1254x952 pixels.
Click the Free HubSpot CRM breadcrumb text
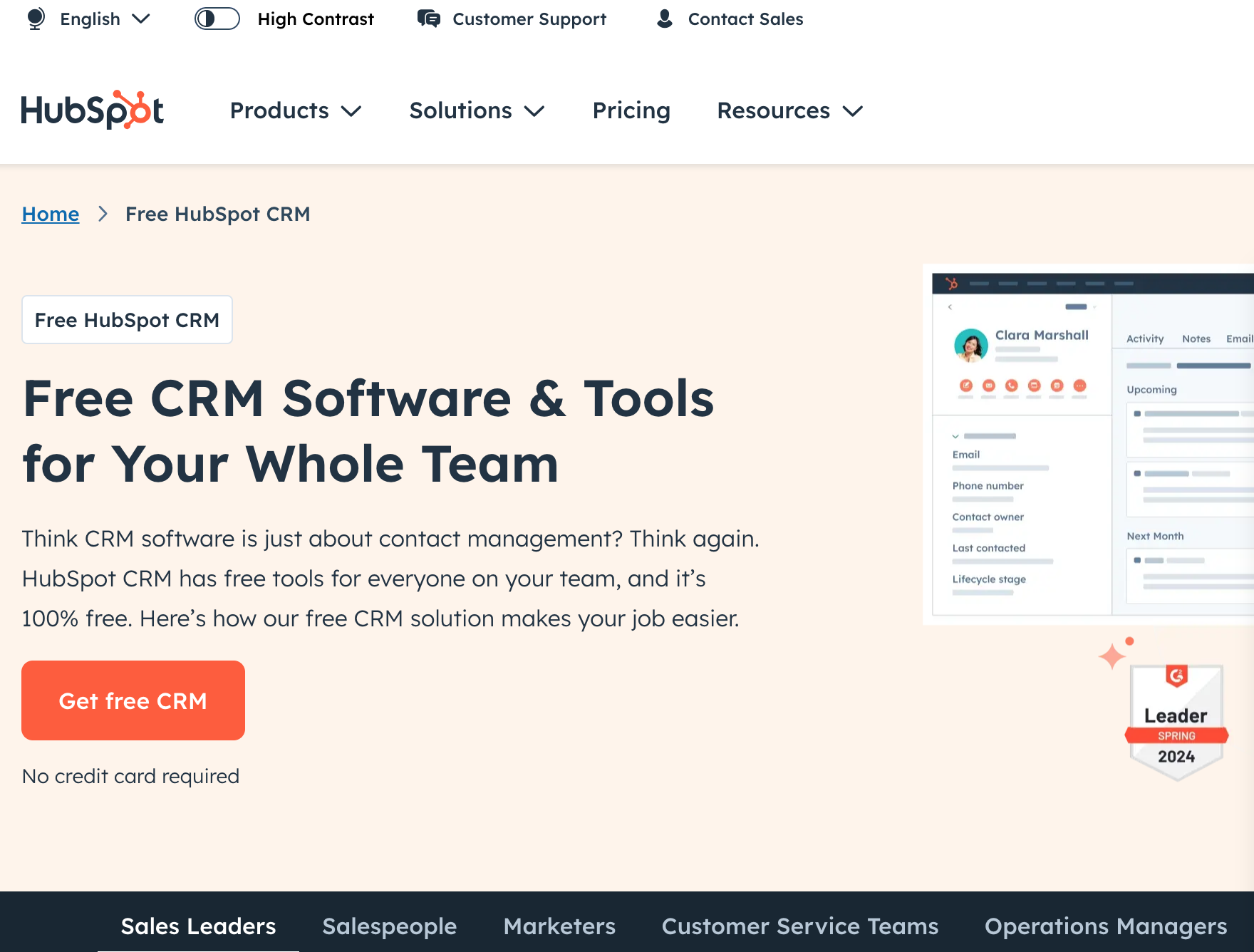coord(217,214)
